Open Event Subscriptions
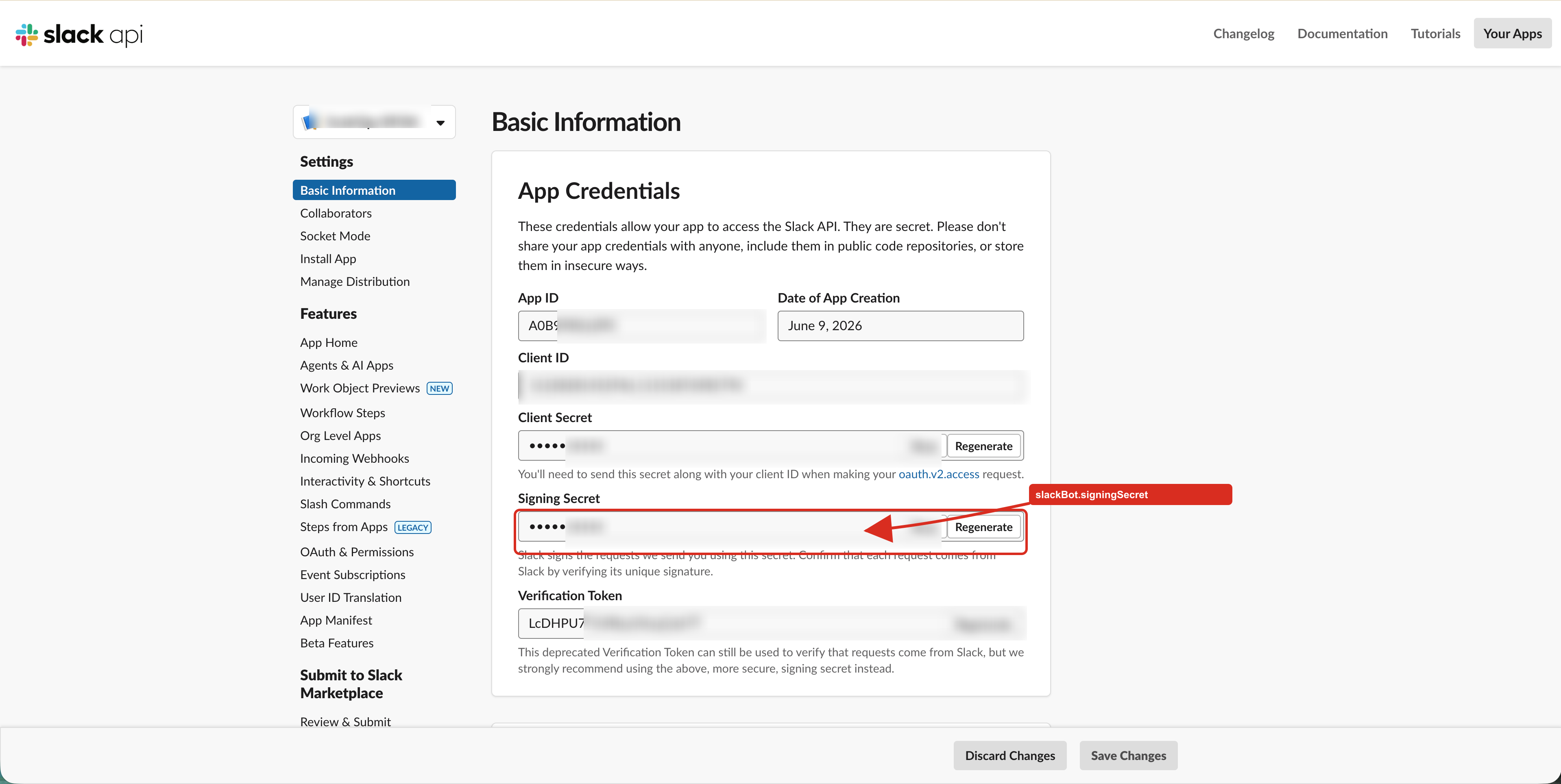This screenshot has height=784, width=1561. point(353,575)
